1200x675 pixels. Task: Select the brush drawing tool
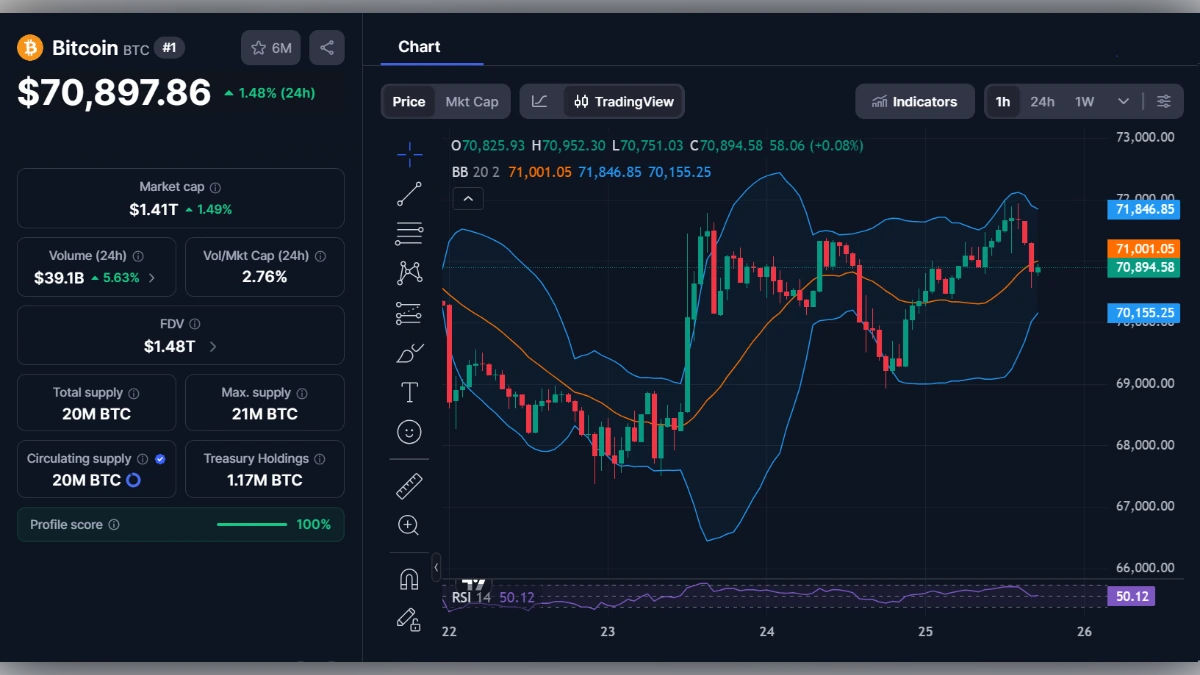408,352
